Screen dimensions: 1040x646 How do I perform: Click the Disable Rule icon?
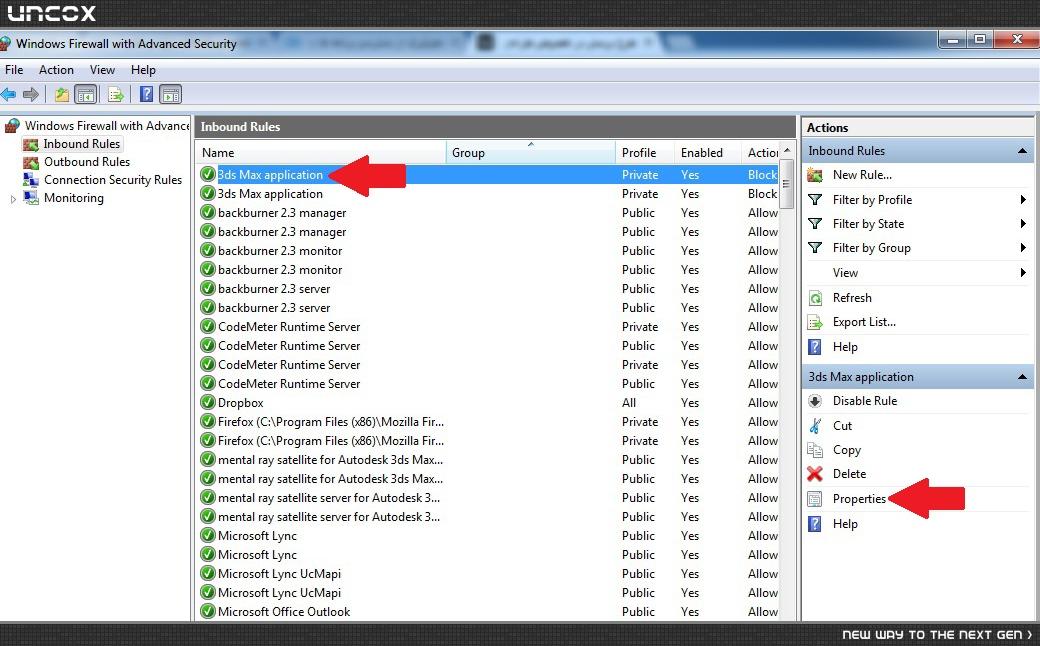click(815, 401)
